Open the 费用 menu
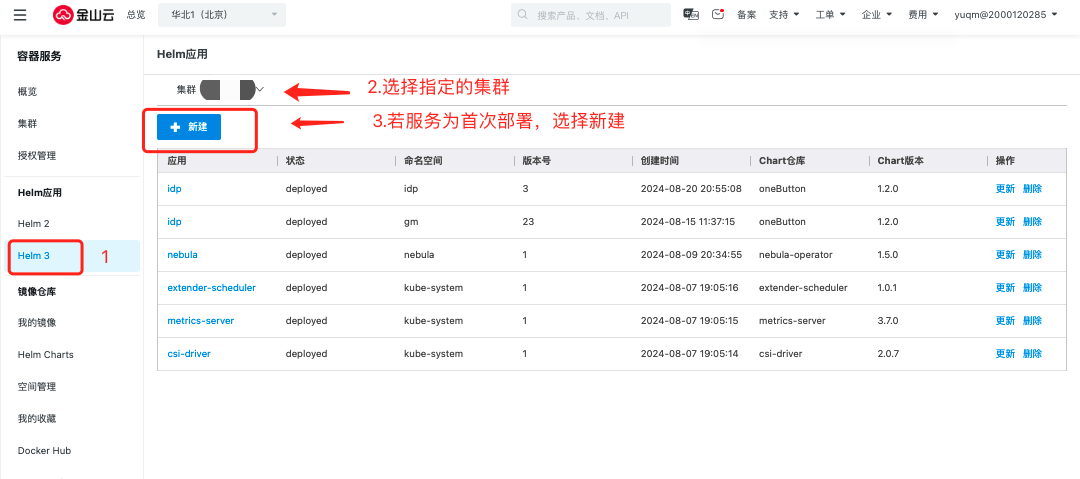 pos(923,15)
